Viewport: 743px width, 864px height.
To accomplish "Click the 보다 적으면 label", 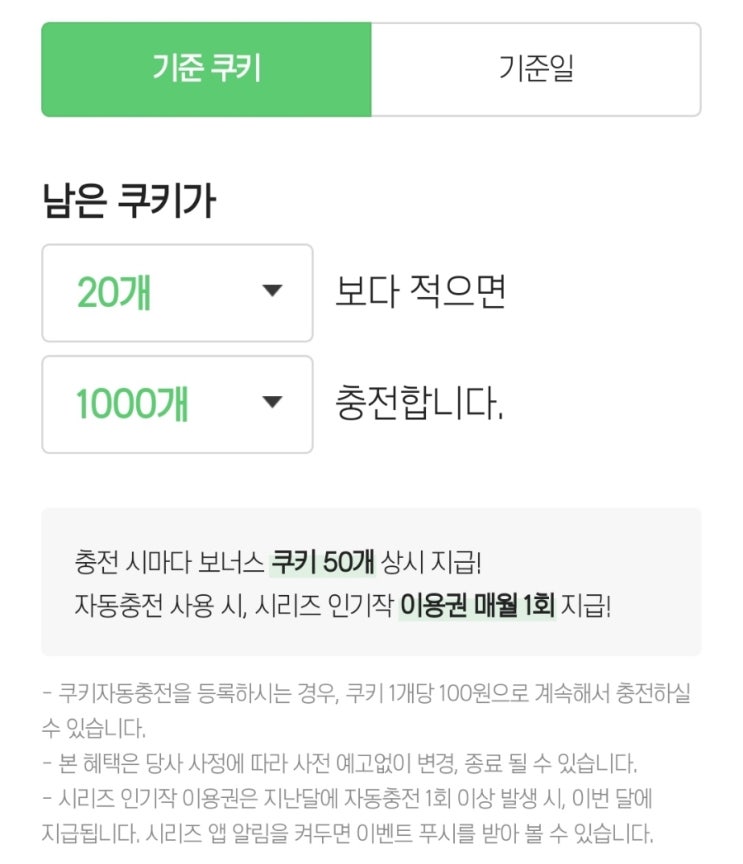I will tap(421, 292).
